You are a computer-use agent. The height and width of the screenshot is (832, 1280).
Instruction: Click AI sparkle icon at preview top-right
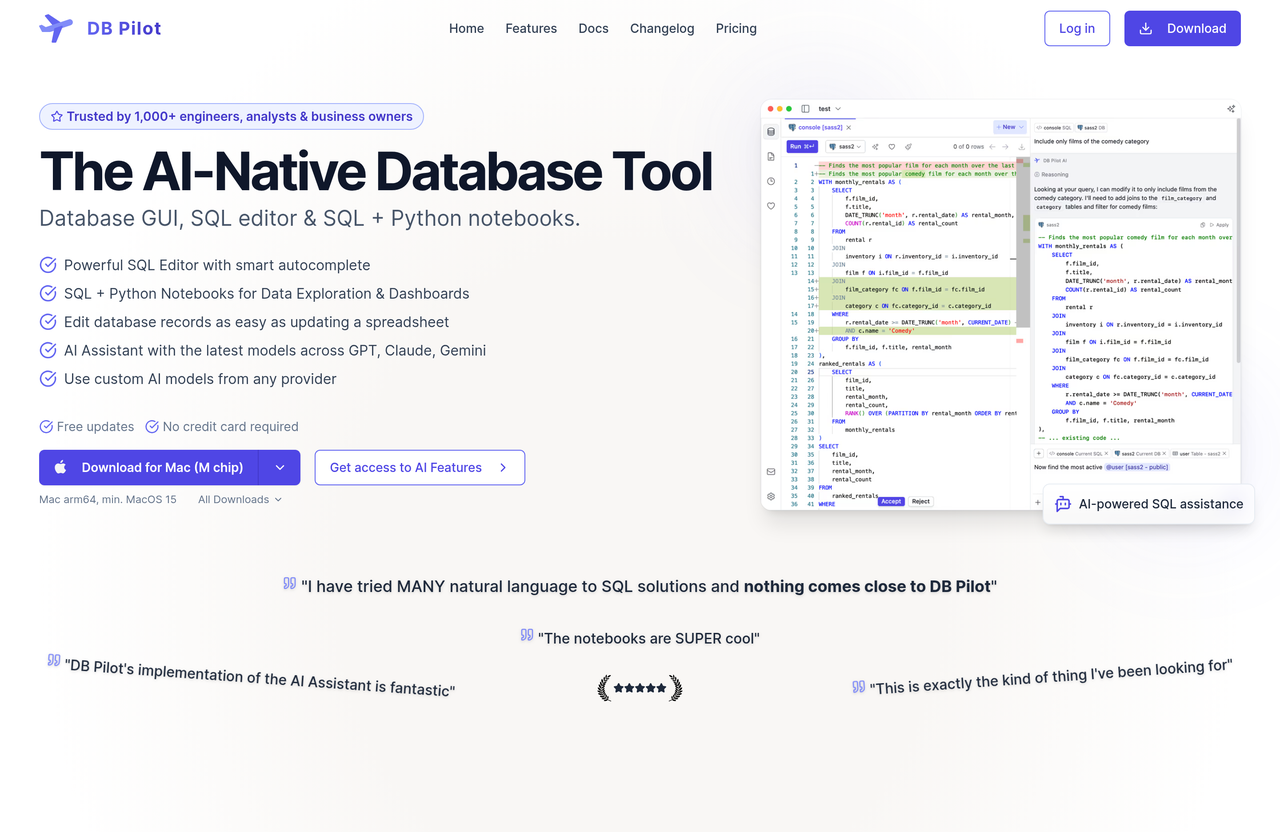(1231, 108)
